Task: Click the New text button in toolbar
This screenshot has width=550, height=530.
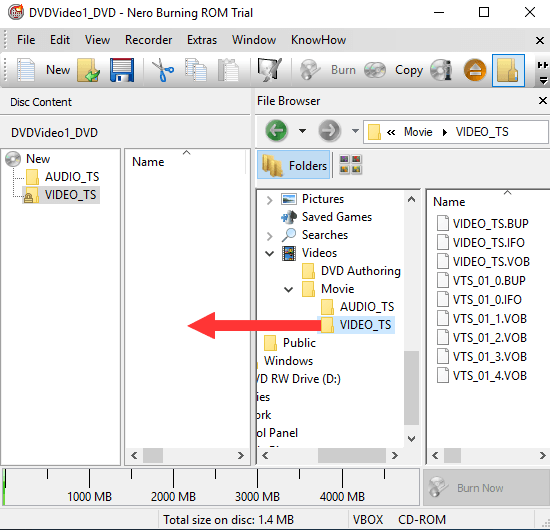Action: coord(58,70)
